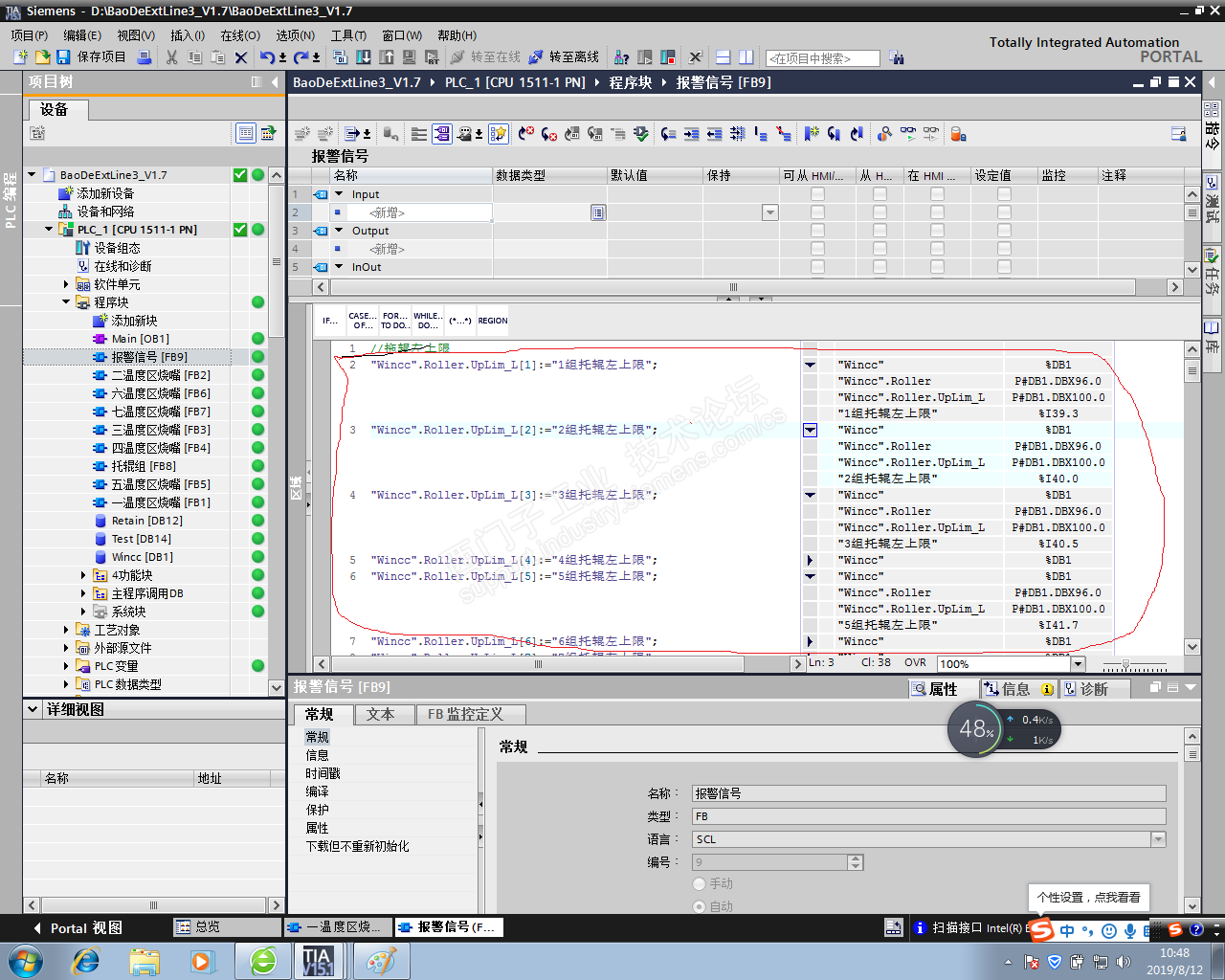
Task: Click the Undo arrow icon
Action: [267, 57]
